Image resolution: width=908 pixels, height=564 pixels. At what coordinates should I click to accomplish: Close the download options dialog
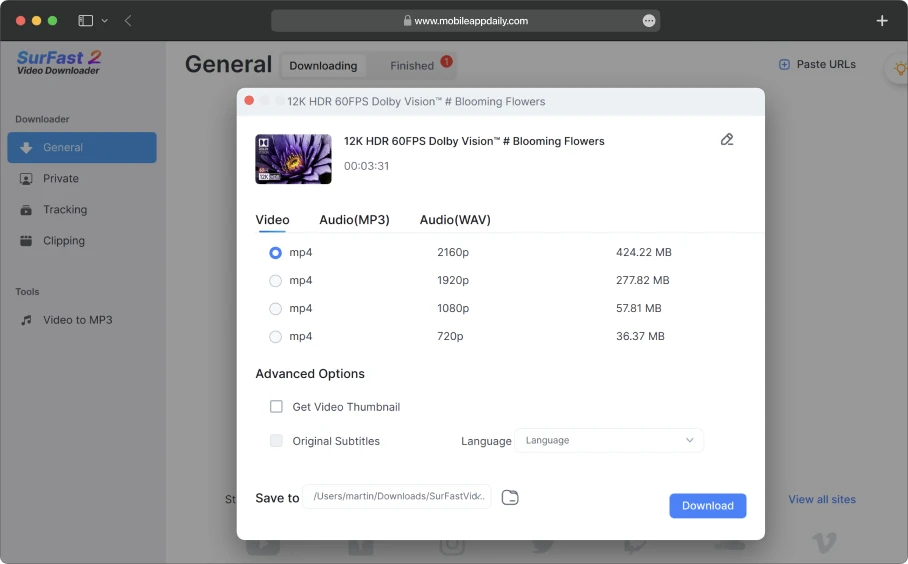coord(249,101)
